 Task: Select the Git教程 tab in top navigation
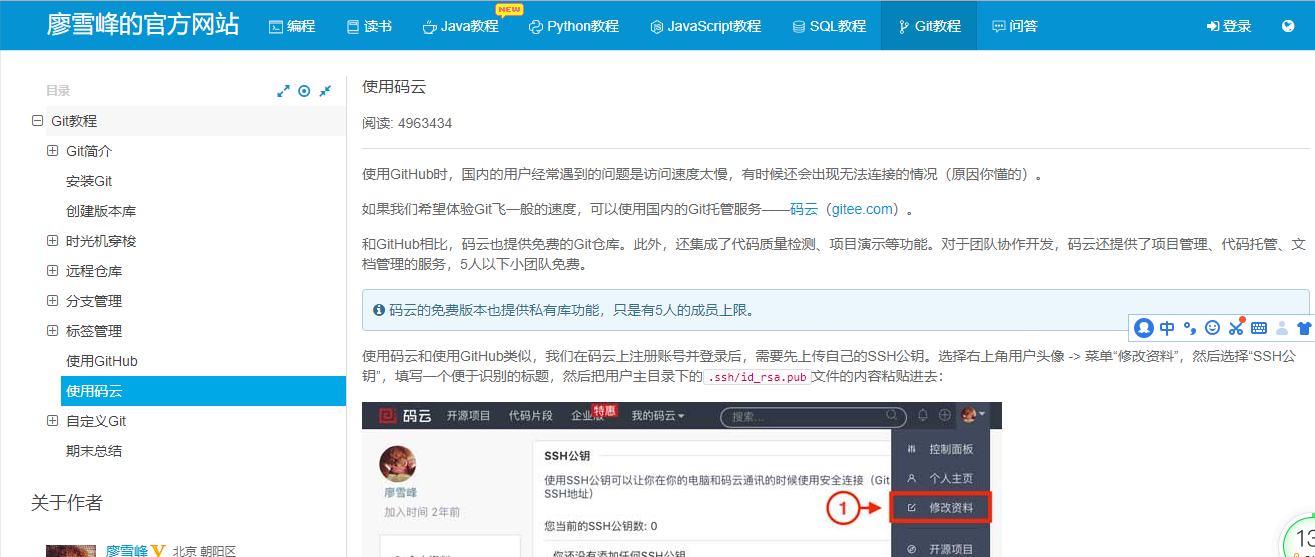tap(929, 26)
